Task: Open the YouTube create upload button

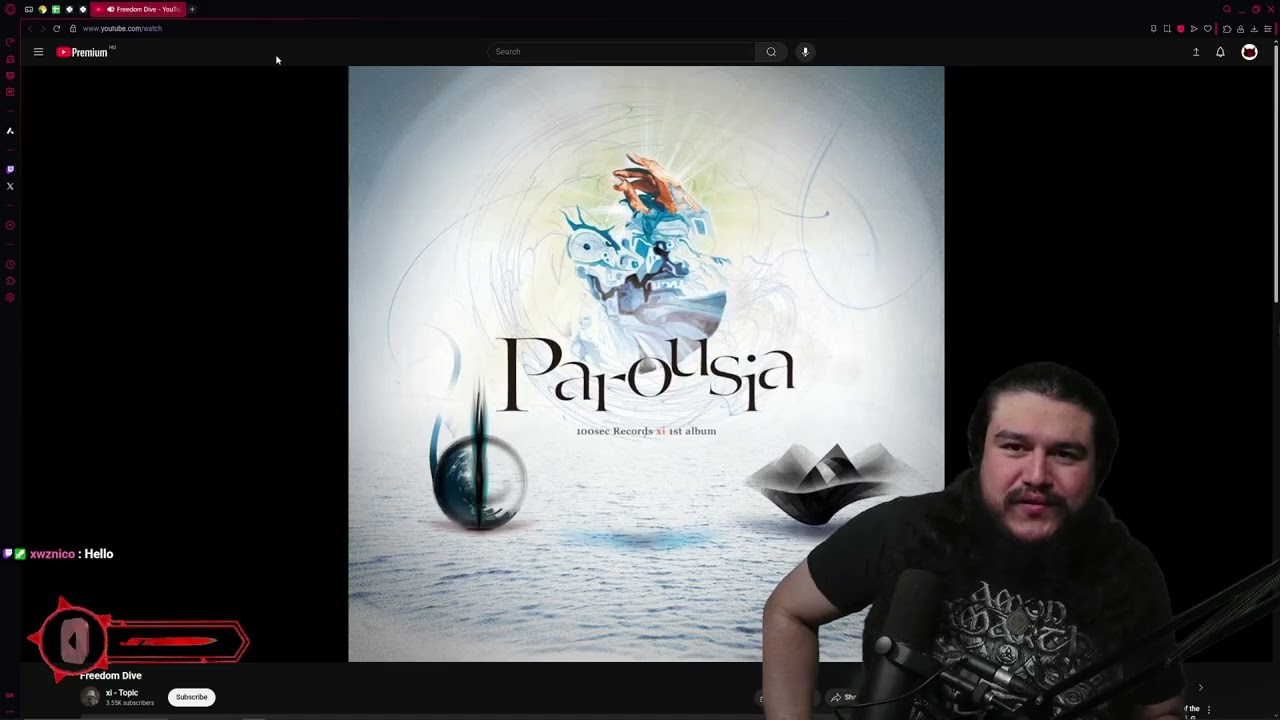Action: pos(1196,52)
